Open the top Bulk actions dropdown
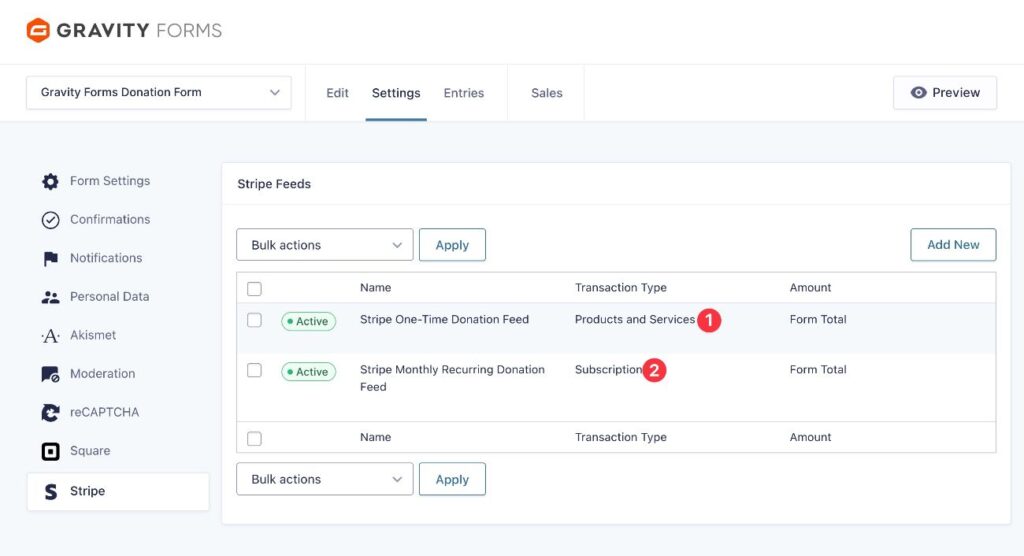This screenshot has width=1024, height=556. (325, 245)
